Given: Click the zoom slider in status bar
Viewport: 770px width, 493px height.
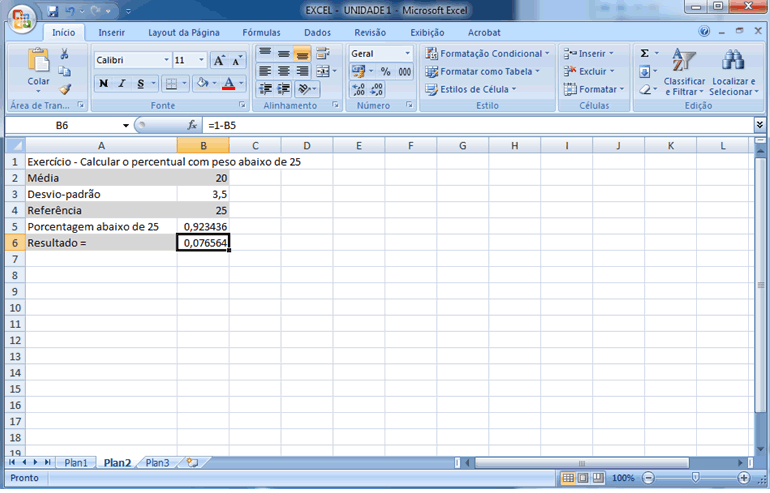Looking at the screenshot, I should [x=698, y=478].
